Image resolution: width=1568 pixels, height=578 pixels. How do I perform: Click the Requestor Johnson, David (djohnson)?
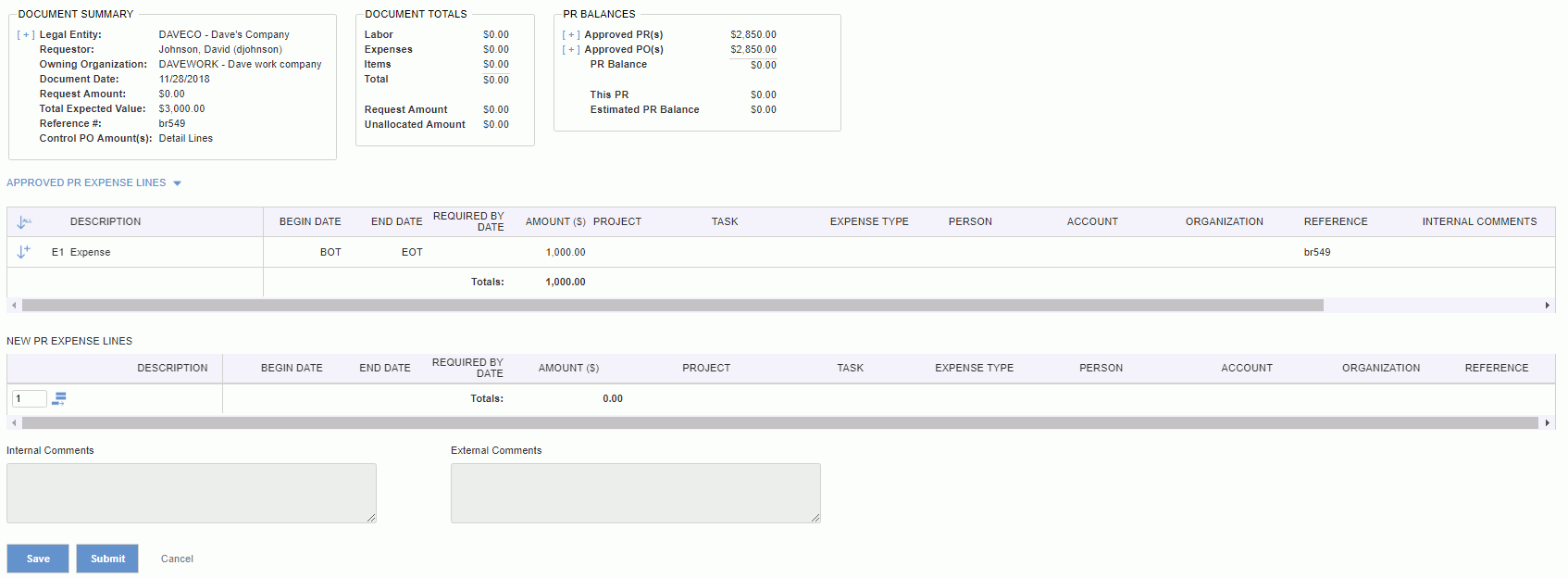click(220, 50)
